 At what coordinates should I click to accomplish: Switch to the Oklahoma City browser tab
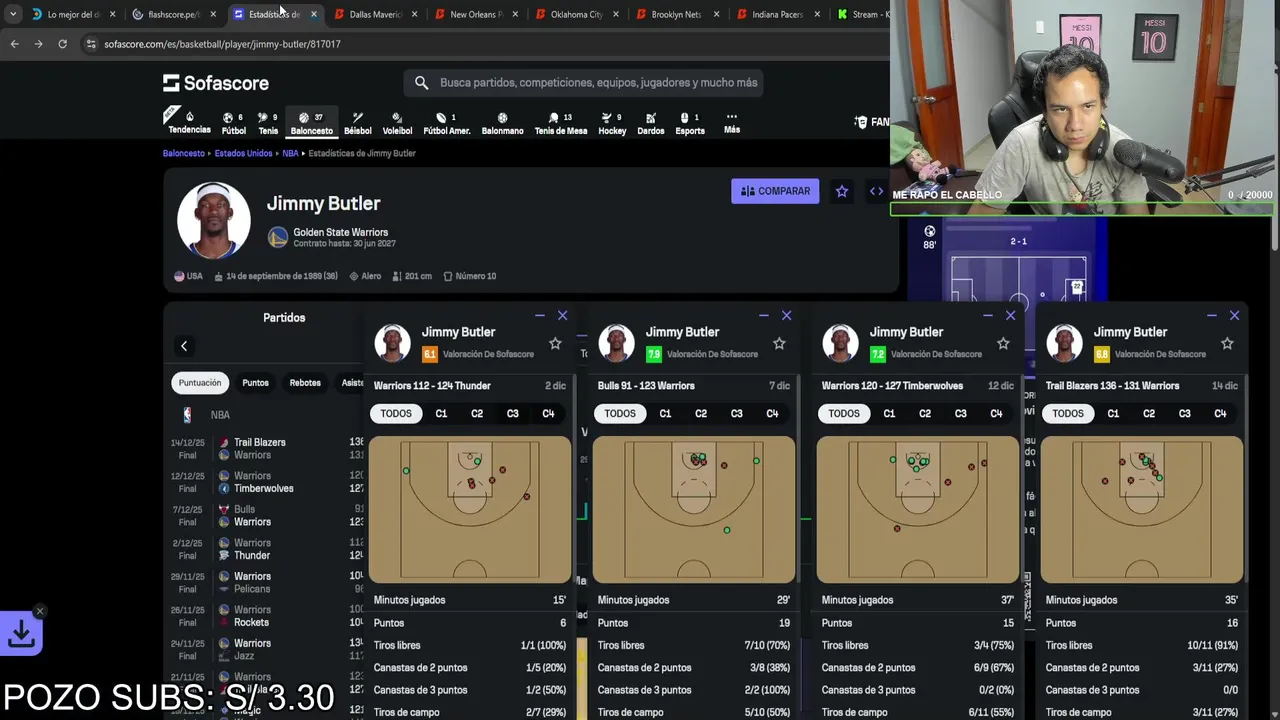[577, 14]
